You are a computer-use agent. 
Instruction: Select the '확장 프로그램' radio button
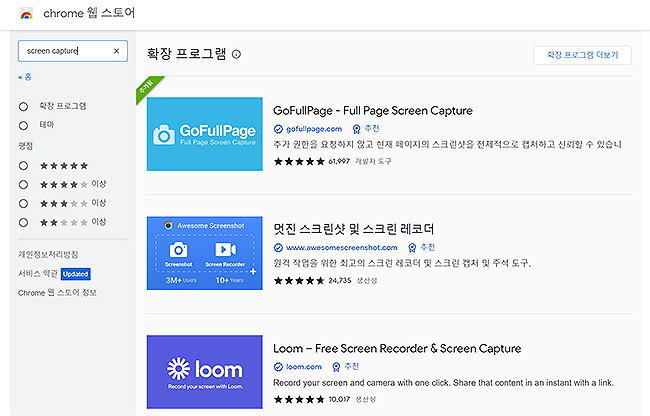[x=23, y=106]
